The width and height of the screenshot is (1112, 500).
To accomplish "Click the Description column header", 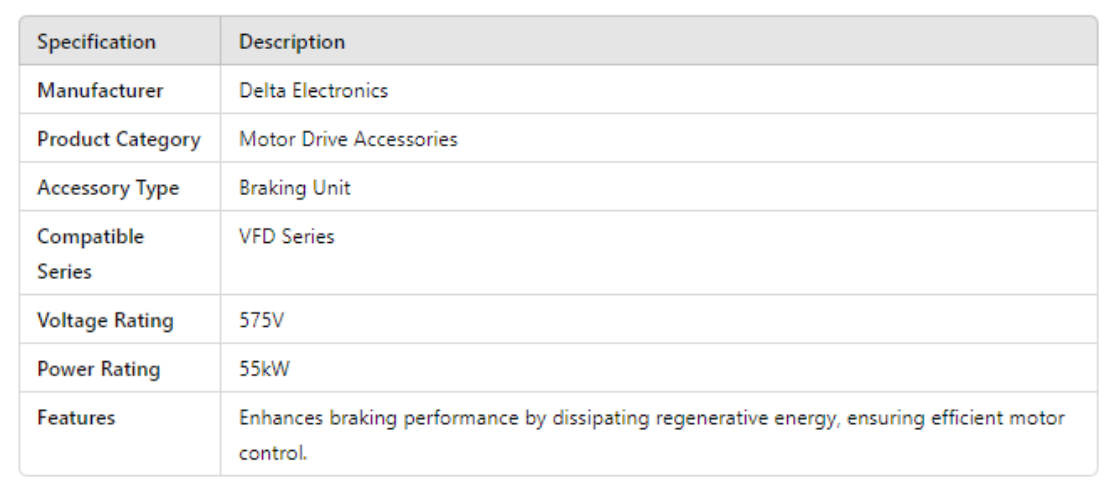I will click(x=292, y=42).
